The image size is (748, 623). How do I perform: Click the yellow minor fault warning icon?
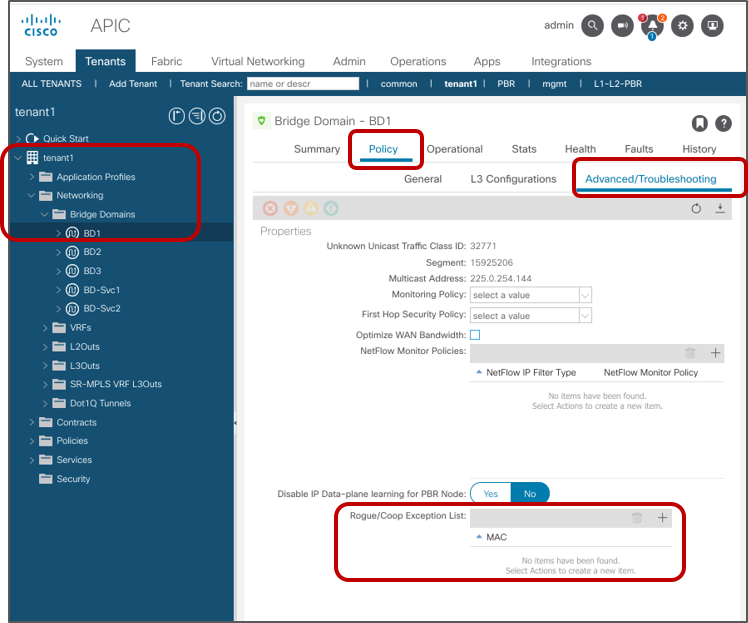pyautogui.click(x=311, y=208)
